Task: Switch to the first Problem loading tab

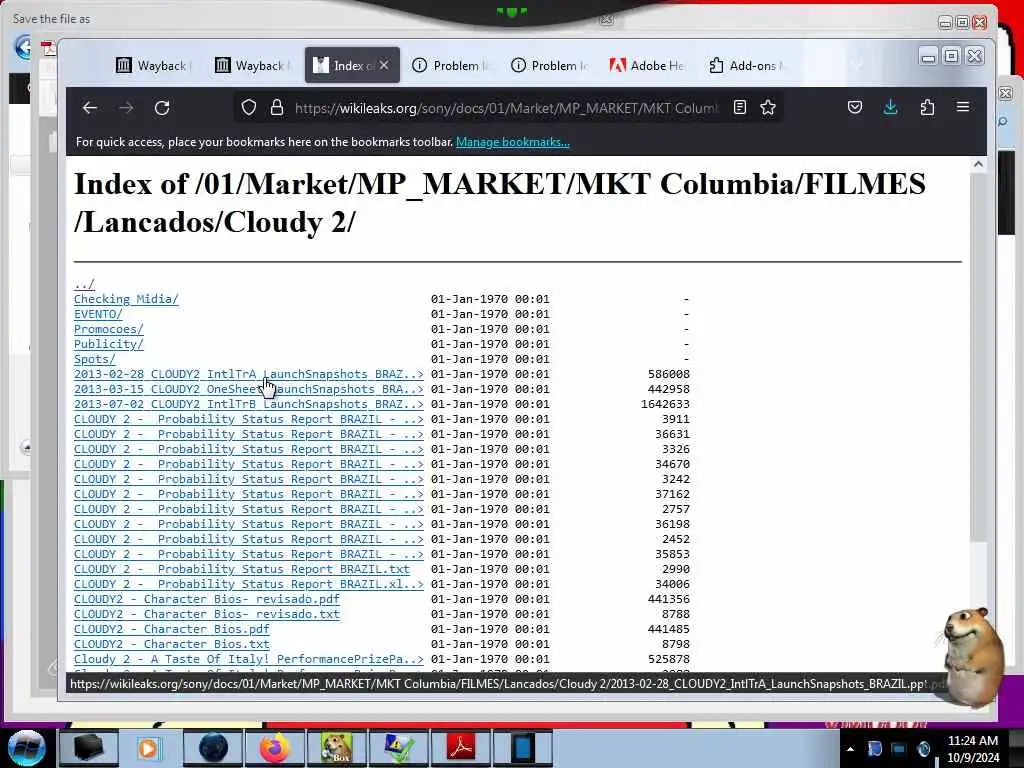Action: (x=451, y=65)
